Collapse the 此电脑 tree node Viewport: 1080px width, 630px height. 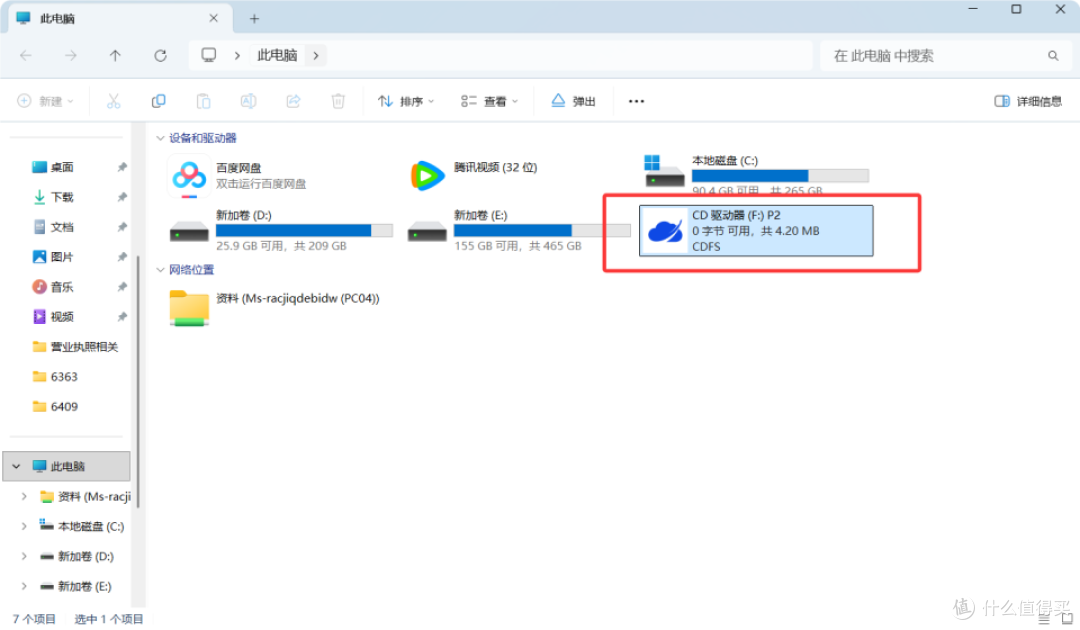click(x=16, y=466)
